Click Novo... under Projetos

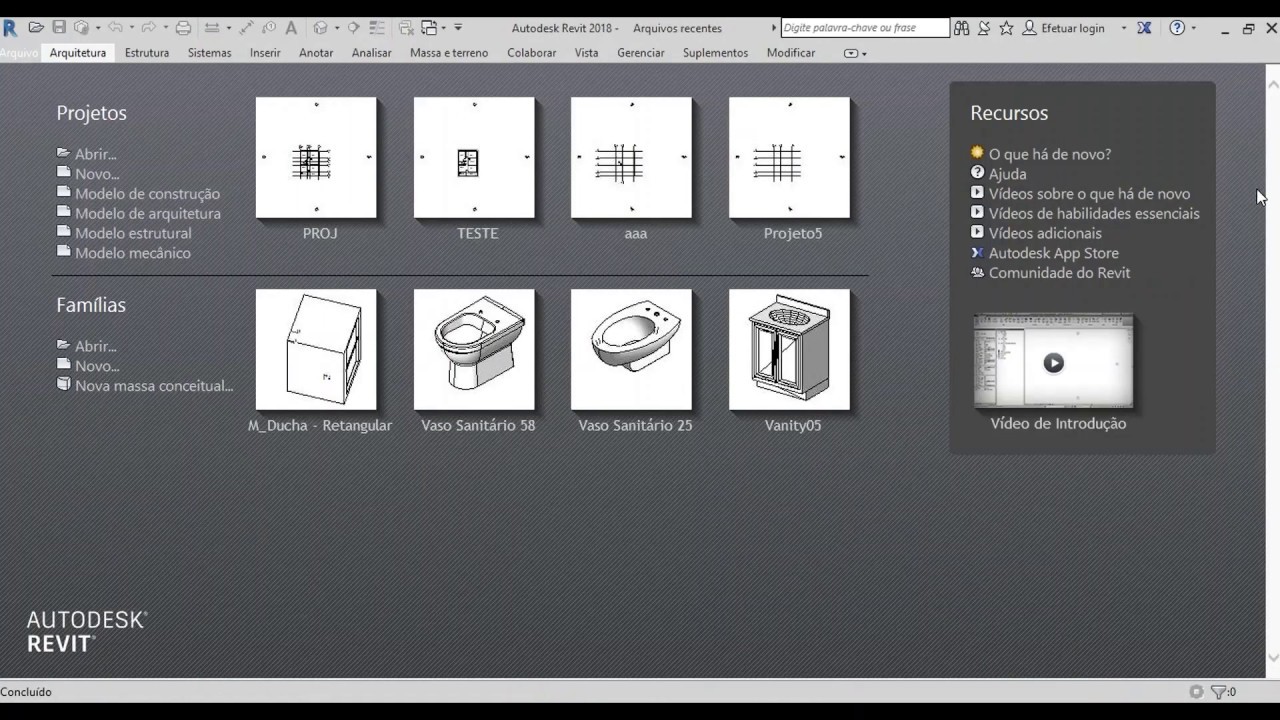click(97, 174)
